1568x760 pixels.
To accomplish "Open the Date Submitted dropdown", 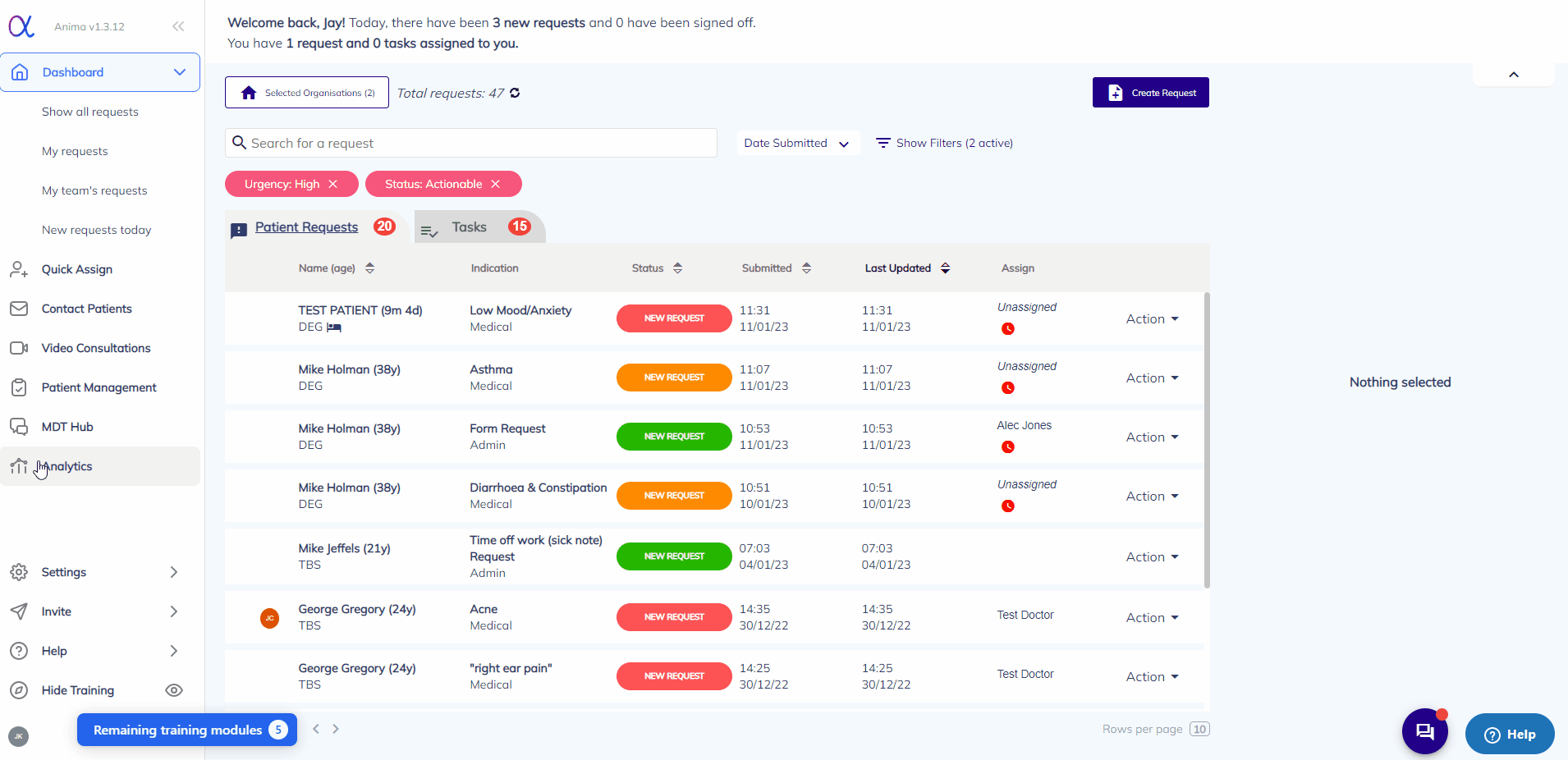I will point(796,143).
